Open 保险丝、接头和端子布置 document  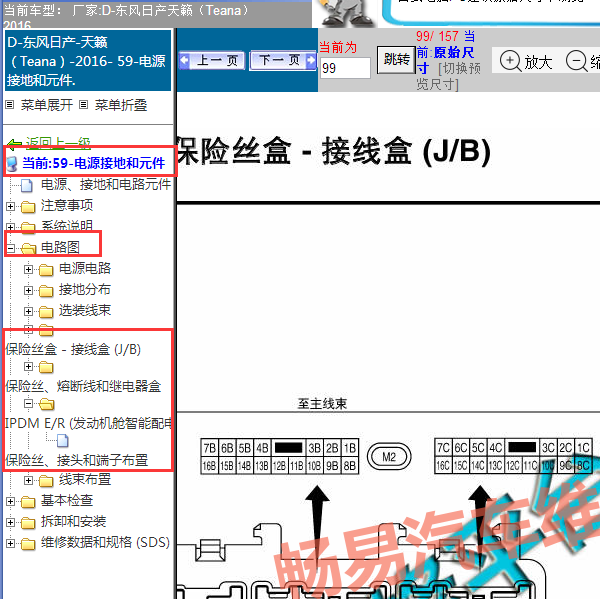pos(77,460)
